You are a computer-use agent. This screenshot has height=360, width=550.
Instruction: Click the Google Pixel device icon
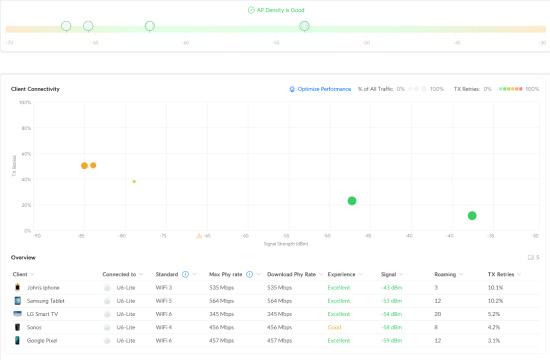click(x=17, y=340)
